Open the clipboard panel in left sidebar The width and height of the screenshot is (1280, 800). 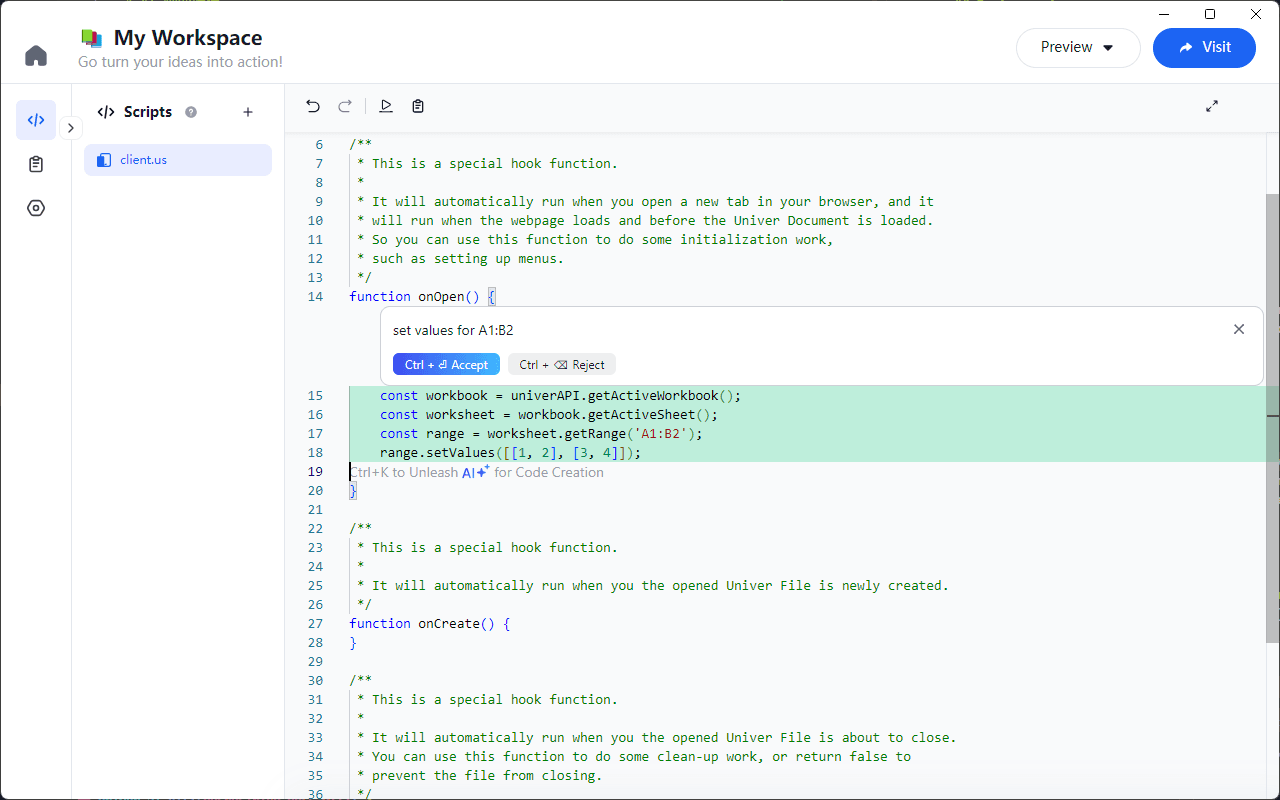36,164
